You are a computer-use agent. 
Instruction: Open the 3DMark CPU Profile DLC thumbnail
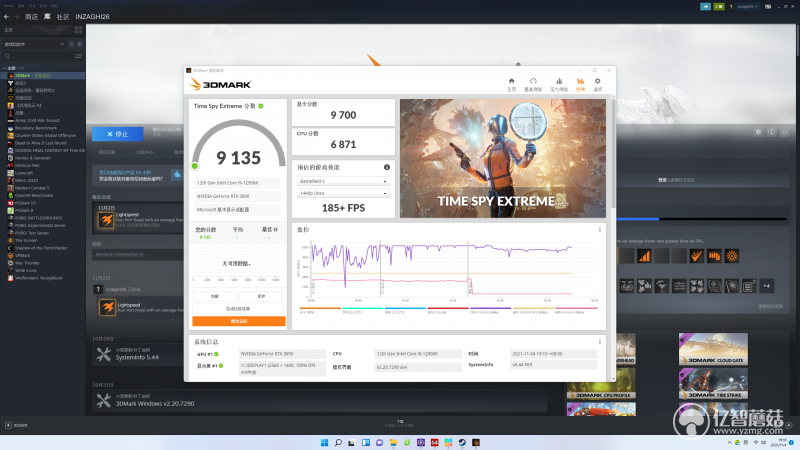[x=601, y=384]
